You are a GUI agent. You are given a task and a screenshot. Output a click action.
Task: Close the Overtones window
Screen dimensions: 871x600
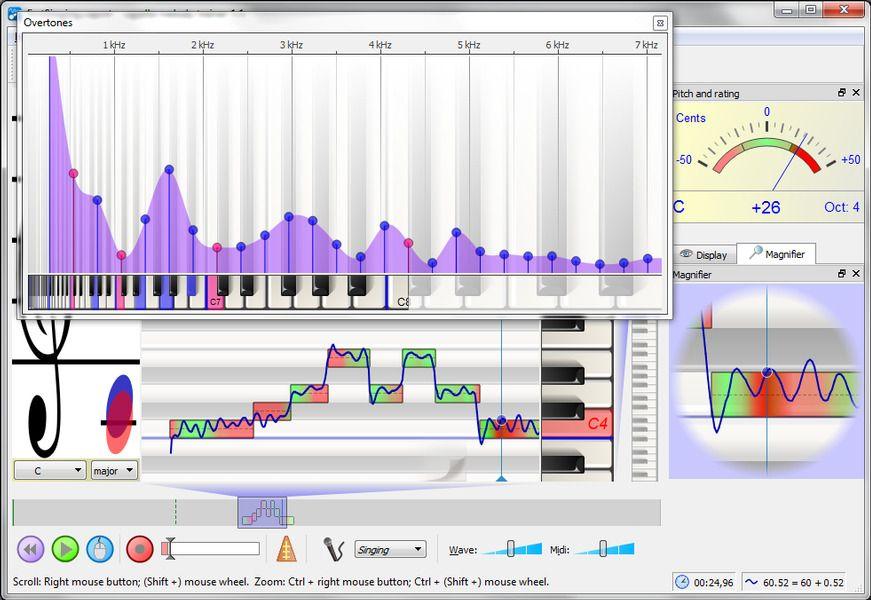[x=659, y=22]
